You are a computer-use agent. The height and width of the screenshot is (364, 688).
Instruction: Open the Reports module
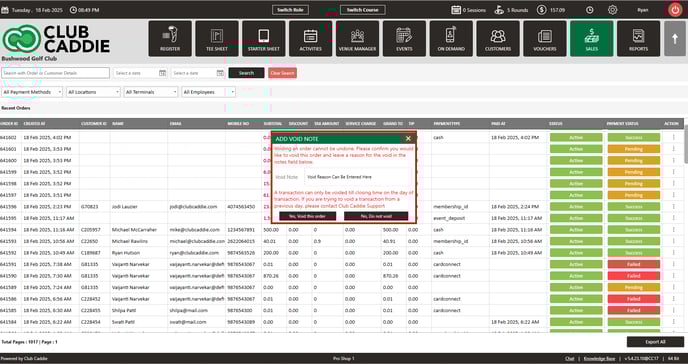tap(638, 39)
